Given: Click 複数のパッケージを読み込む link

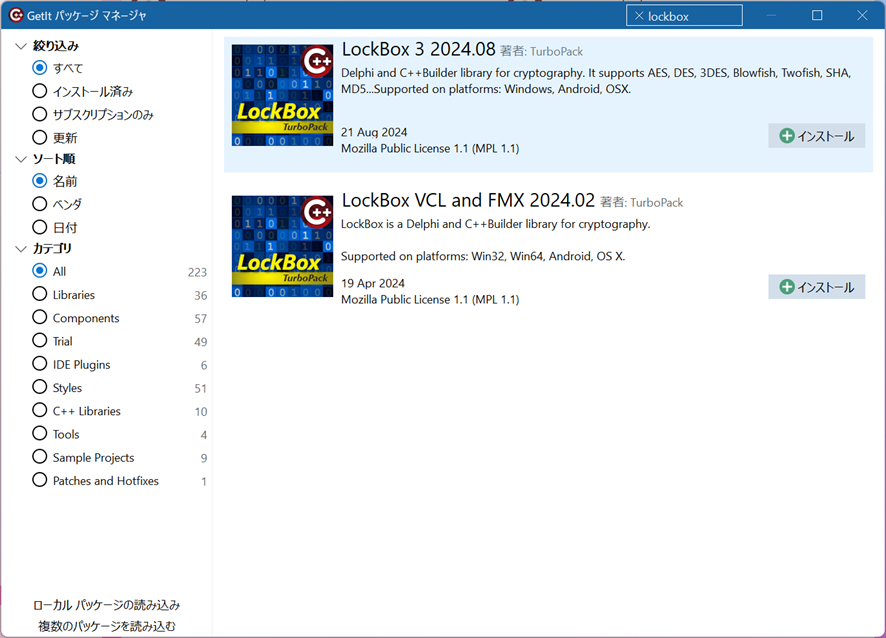Looking at the screenshot, I should pyautogui.click(x=106, y=626).
